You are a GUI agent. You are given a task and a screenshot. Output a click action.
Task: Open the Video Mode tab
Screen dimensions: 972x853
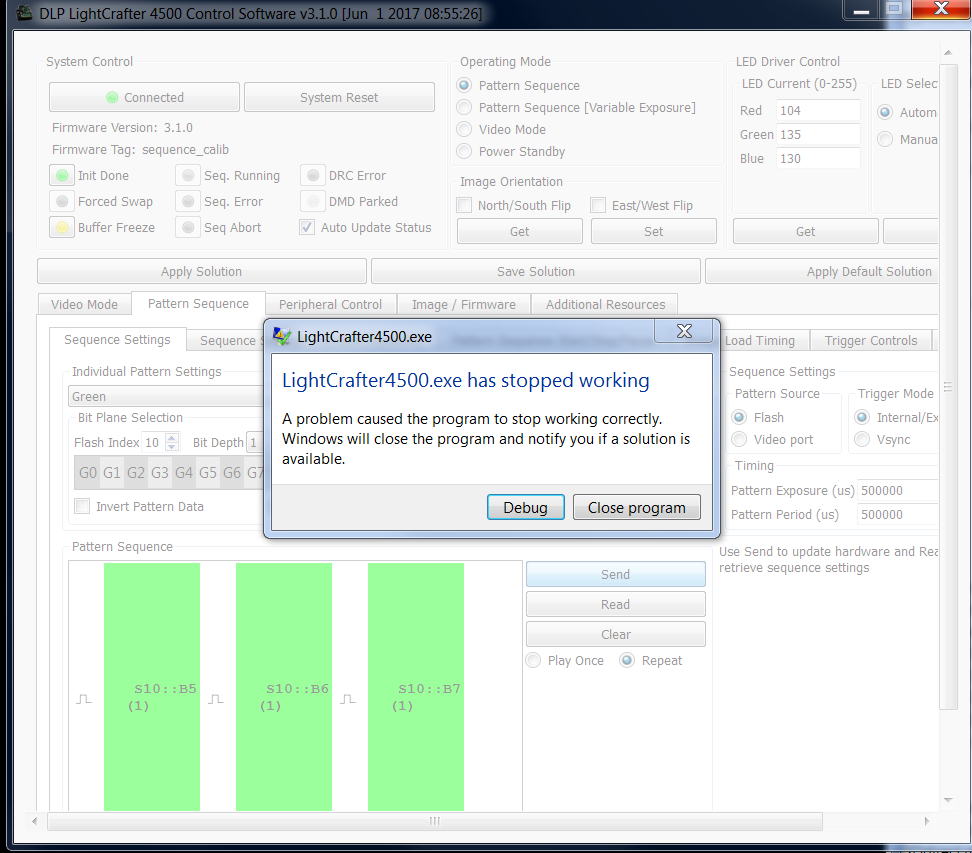(x=84, y=304)
